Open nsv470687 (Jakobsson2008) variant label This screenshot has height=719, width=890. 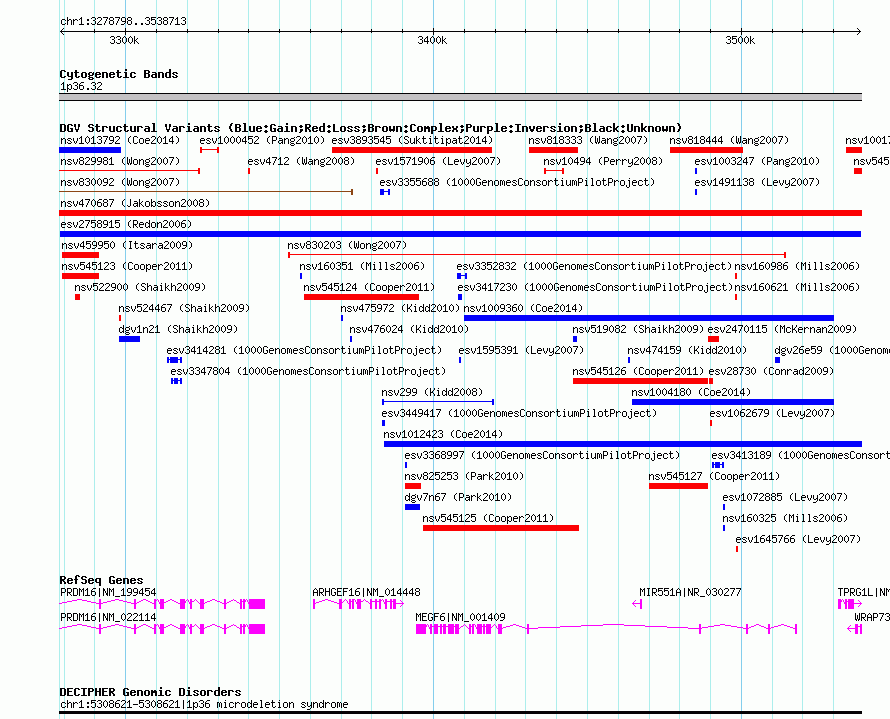pos(135,203)
